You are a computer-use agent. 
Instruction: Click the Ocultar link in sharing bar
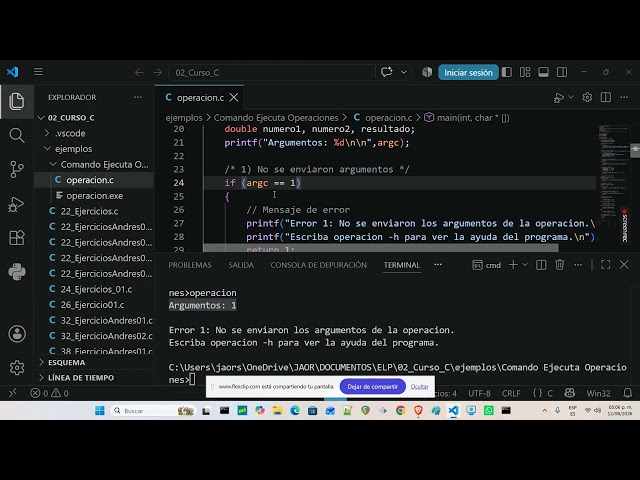[420, 387]
